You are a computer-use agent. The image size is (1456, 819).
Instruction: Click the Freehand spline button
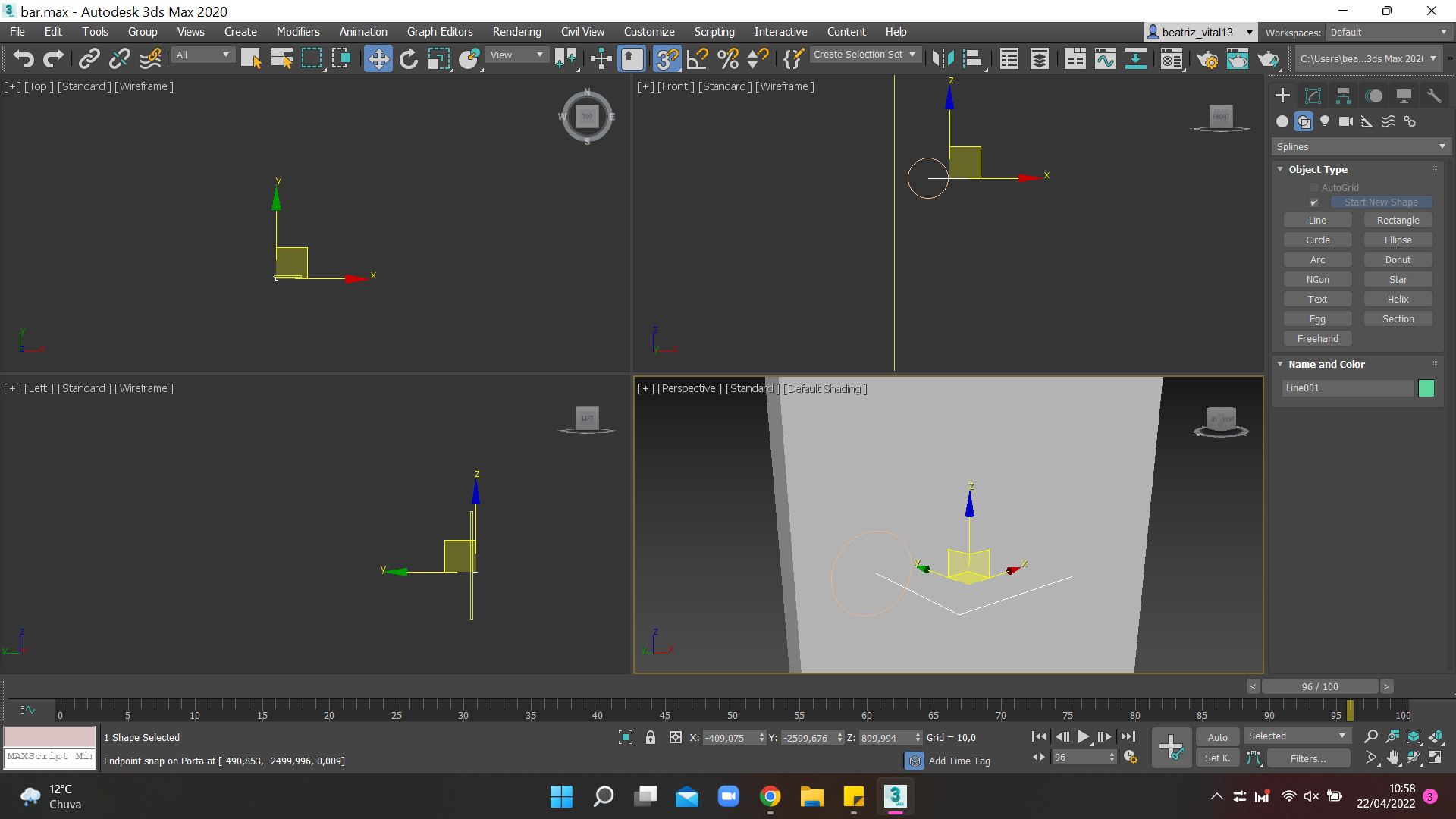pyautogui.click(x=1317, y=339)
